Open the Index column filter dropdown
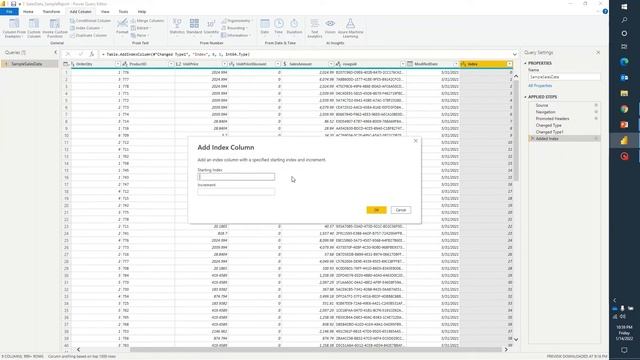 point(509,64)
